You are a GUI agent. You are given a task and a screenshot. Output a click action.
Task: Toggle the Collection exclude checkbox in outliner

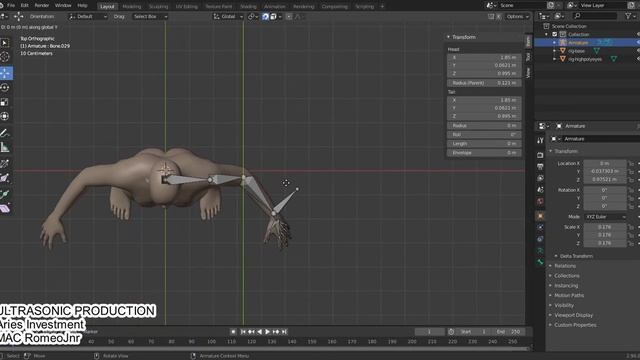[x=554, y=34]
